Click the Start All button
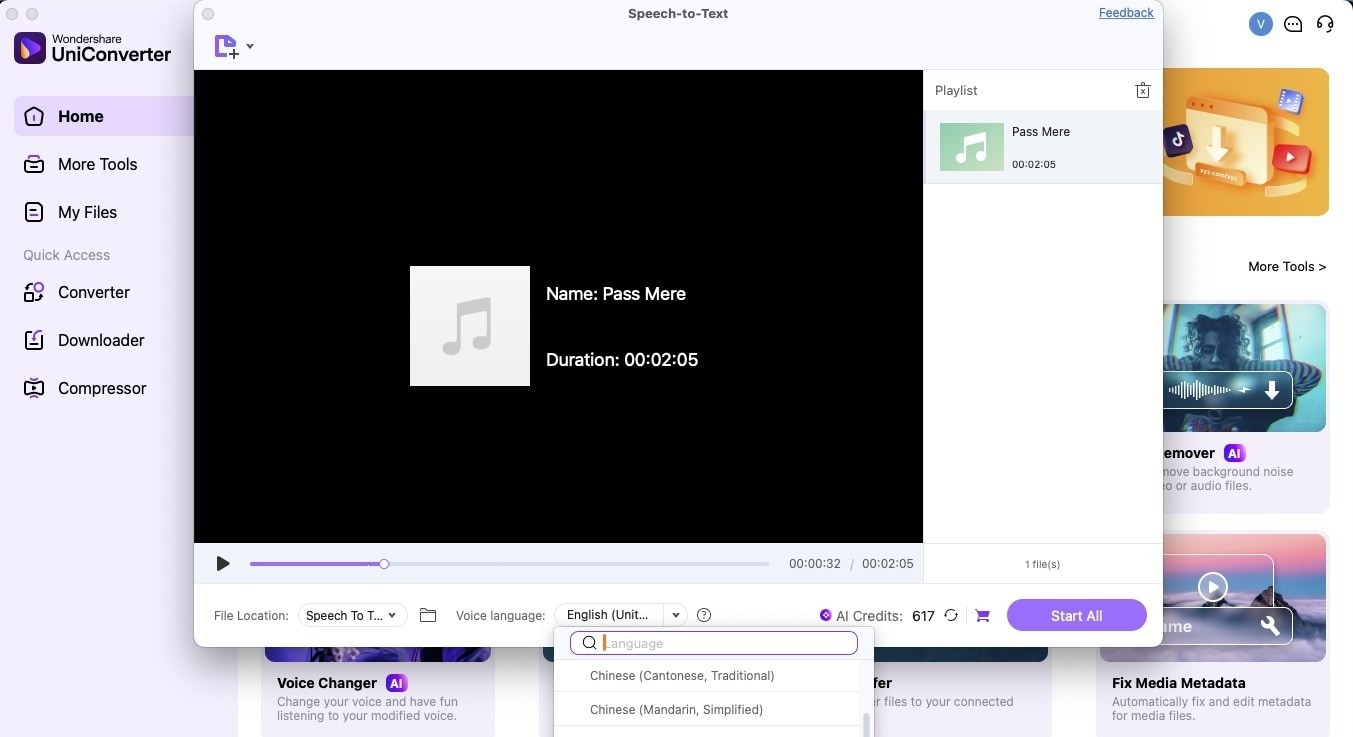This screenshot has height=737, width=1353. [1076, 615]
